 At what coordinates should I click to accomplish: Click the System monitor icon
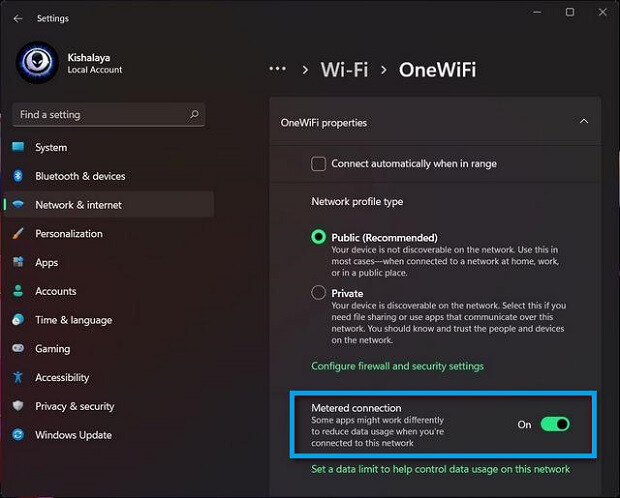tap(18, 147)
